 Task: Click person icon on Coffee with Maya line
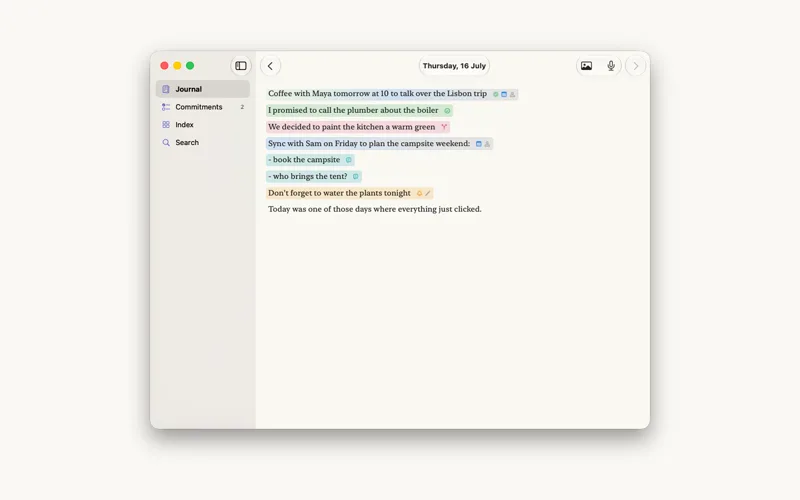pyautogui.click(x=512, y=94)
